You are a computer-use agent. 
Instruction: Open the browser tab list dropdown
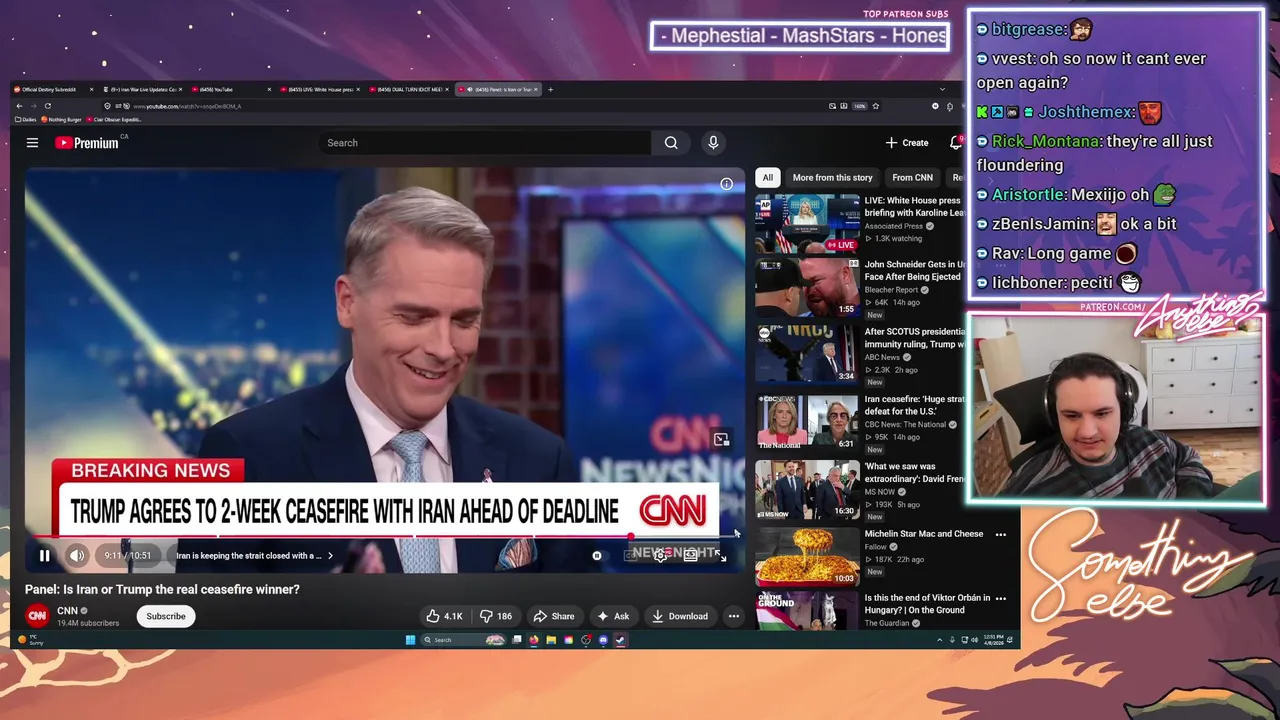coord(942,89)
